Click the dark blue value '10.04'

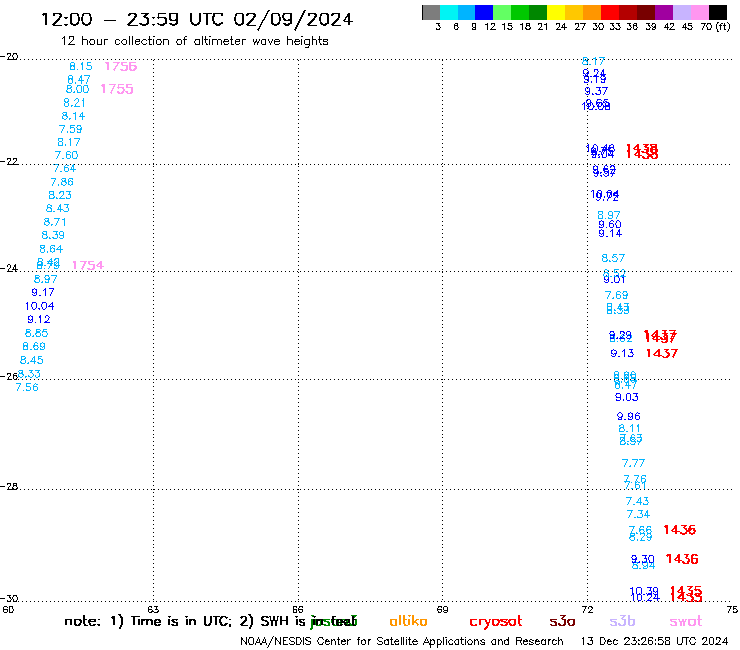click(x=40, y=306)
